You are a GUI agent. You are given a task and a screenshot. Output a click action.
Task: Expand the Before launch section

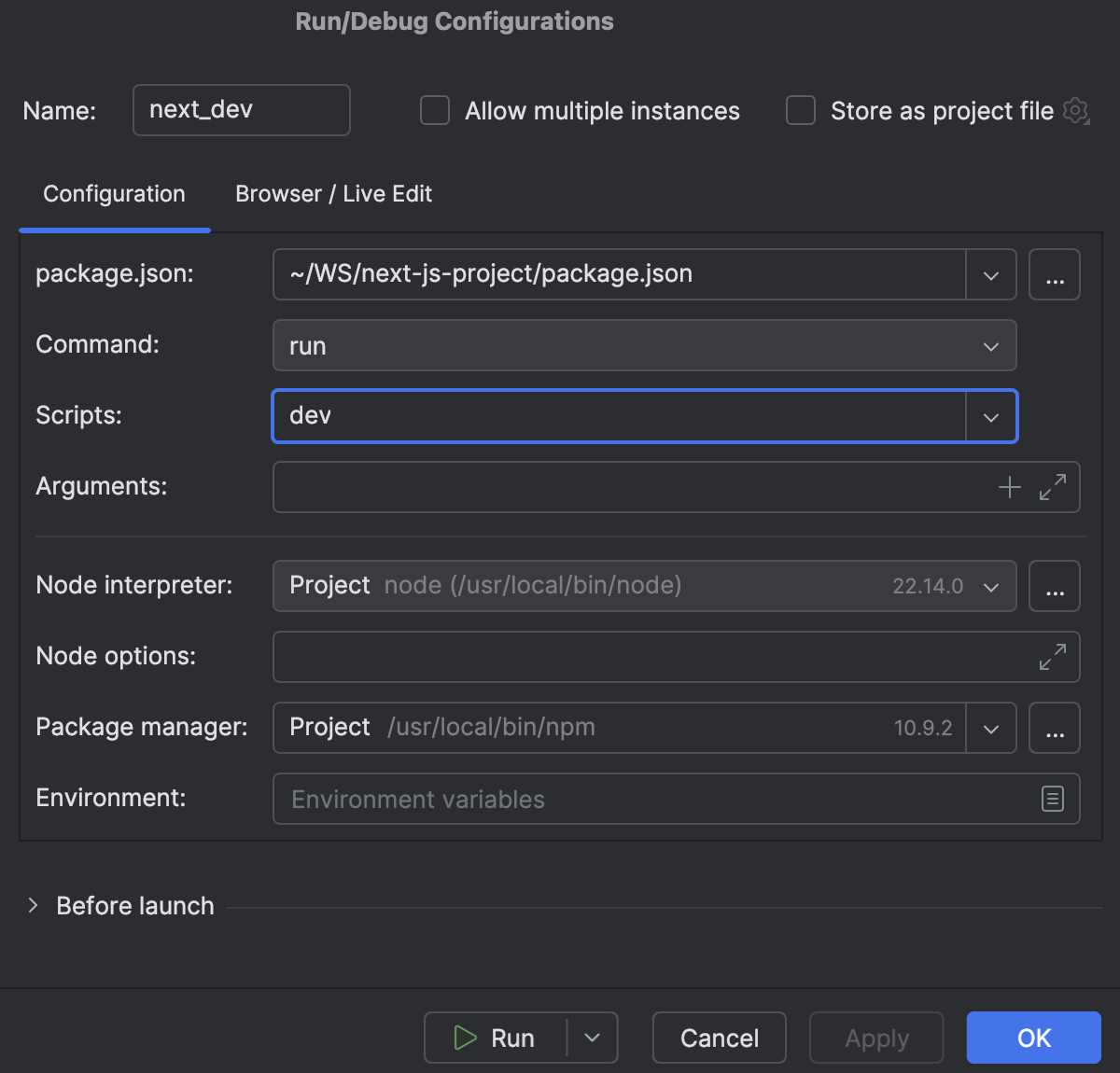coord(33,905)
